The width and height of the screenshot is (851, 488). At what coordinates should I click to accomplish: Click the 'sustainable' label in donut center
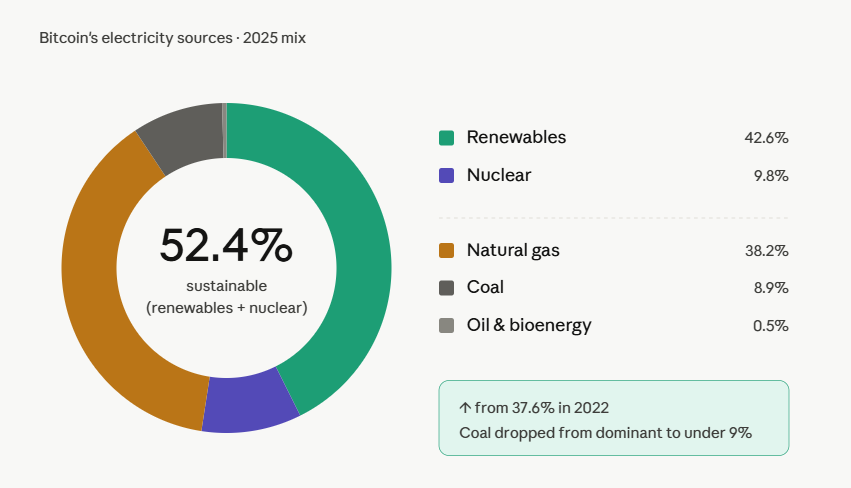[226, 286]
